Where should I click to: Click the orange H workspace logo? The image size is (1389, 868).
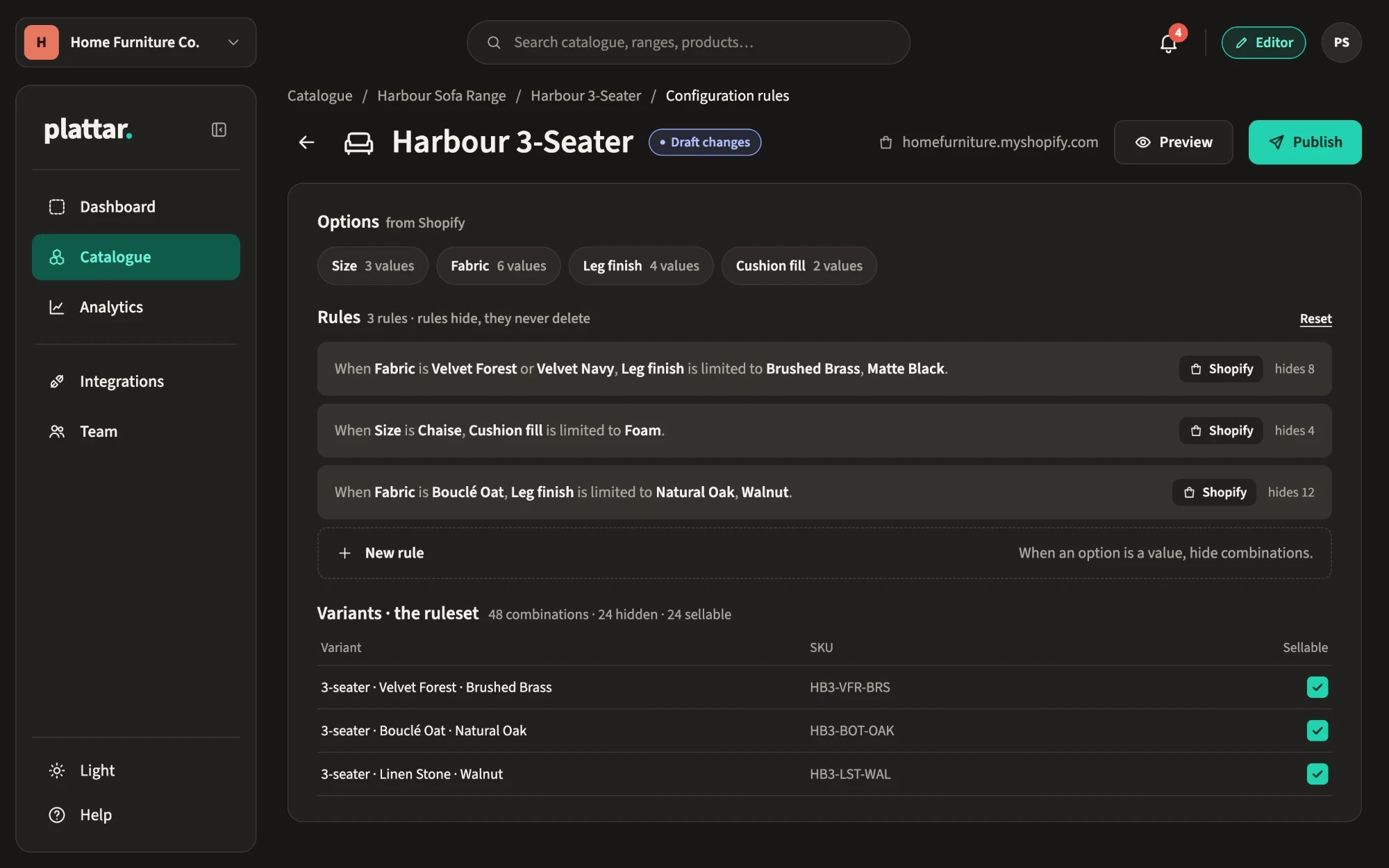click(42, 42)
